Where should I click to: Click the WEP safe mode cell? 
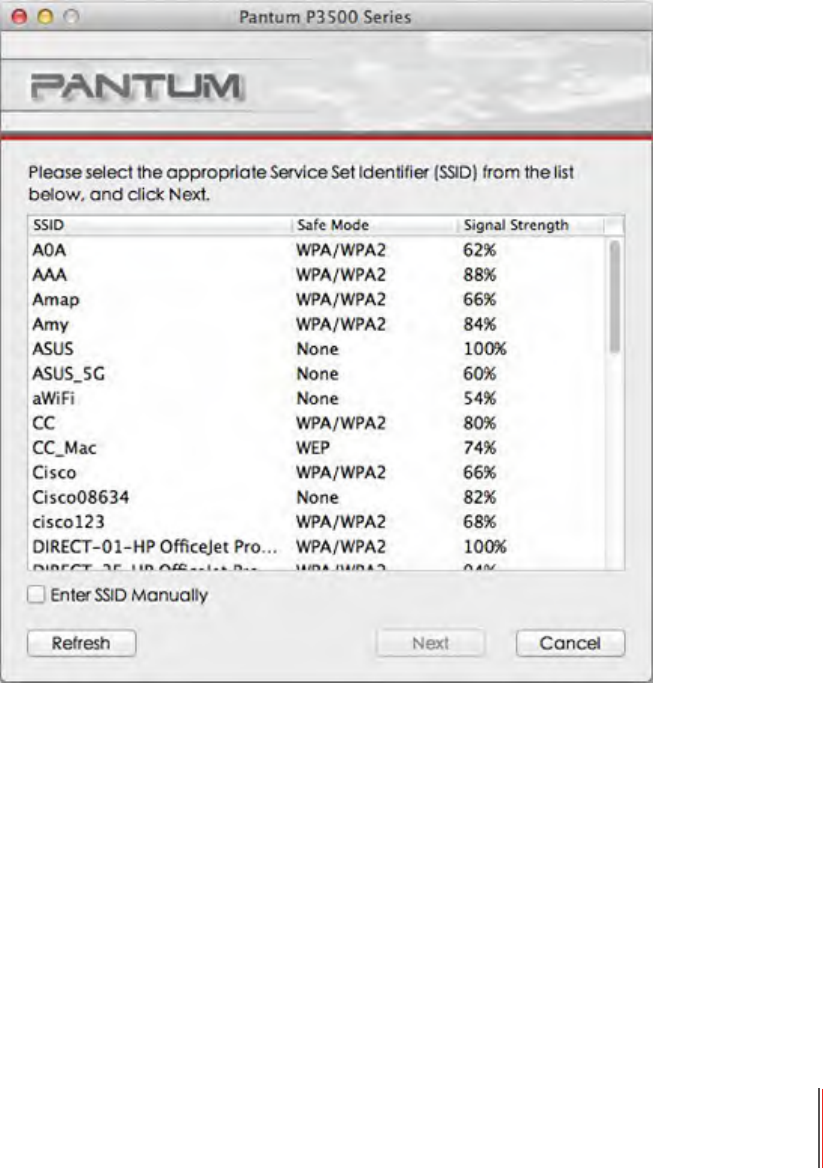point(313,448)
